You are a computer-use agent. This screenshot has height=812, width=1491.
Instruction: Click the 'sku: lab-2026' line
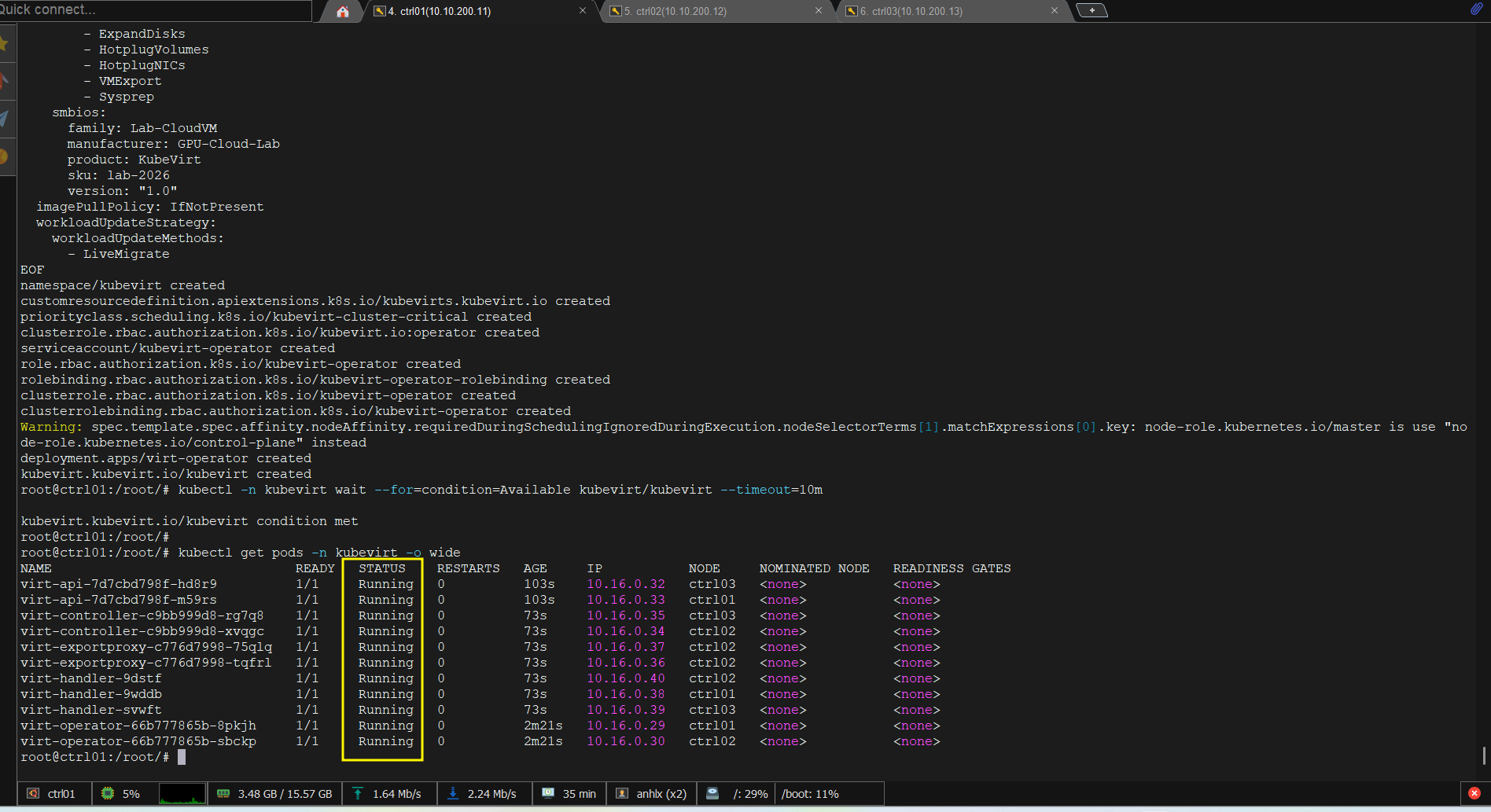pos(119,175)
